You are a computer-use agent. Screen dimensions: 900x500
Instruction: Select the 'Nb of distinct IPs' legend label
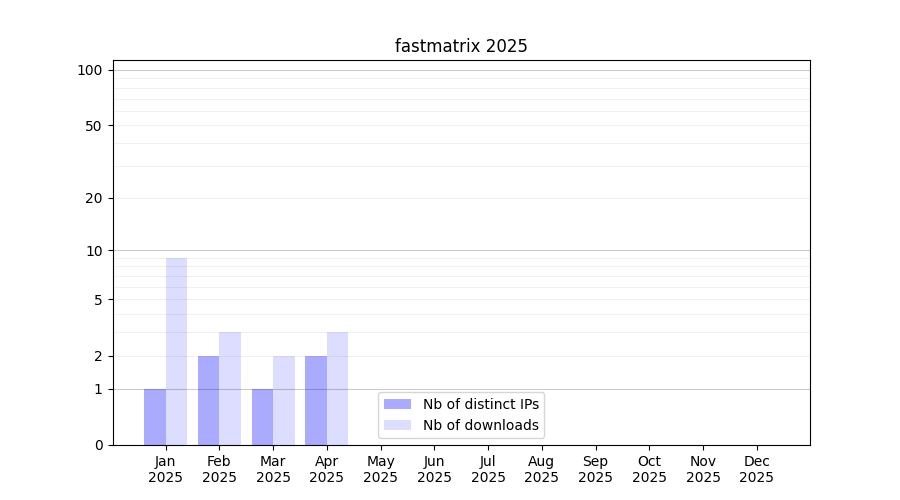(x=480, y=404)
